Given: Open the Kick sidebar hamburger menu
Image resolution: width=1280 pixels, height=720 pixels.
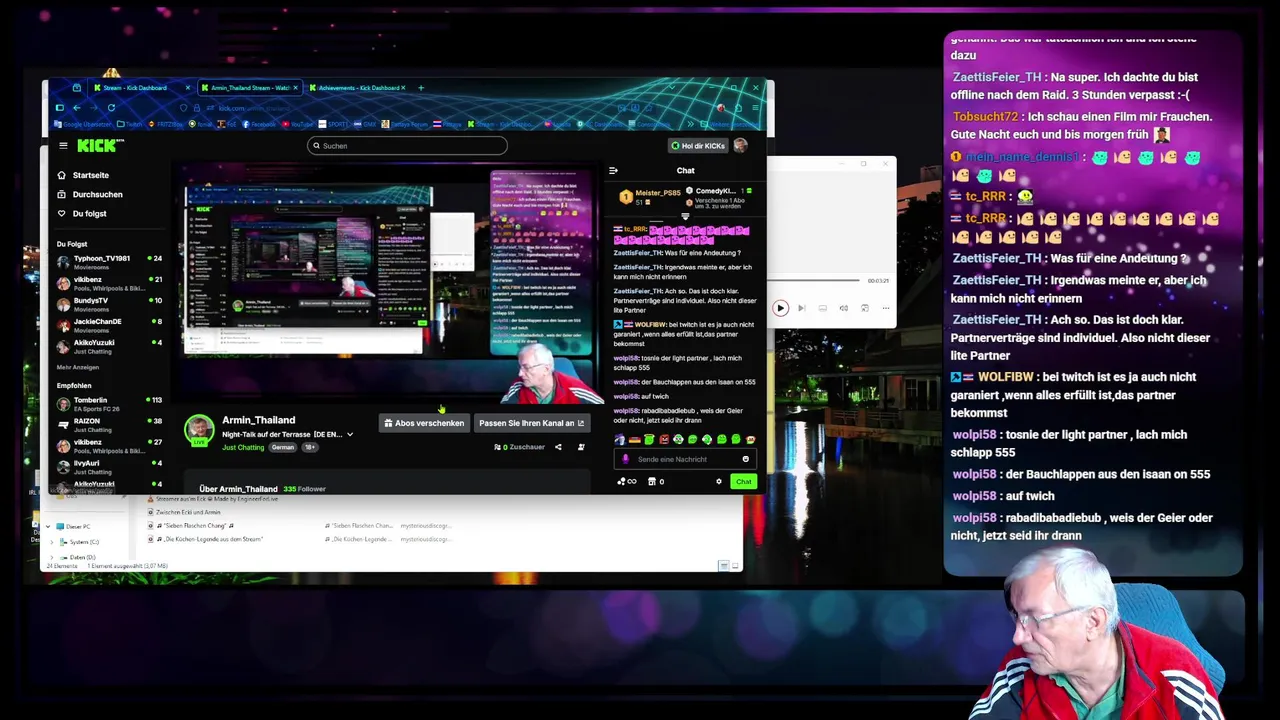Looking at the screenshot, I should [x=63, y=146].
